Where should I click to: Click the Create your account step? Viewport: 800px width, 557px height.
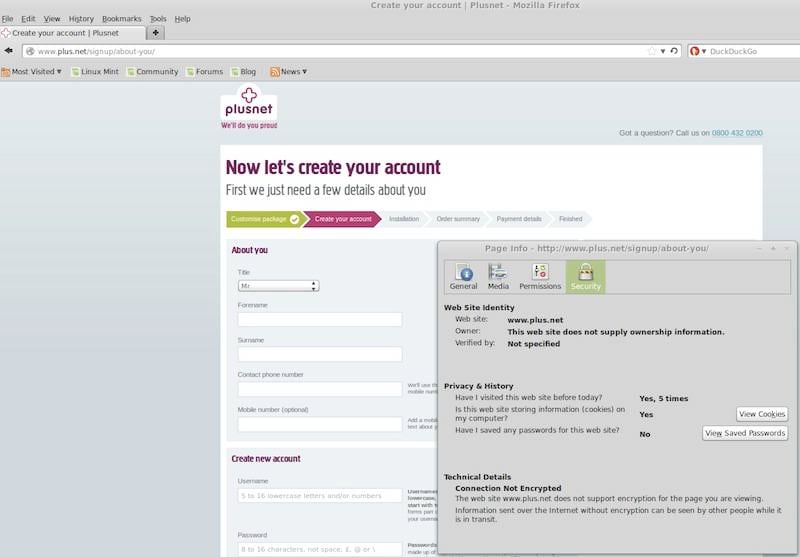[x=343, y=219]
